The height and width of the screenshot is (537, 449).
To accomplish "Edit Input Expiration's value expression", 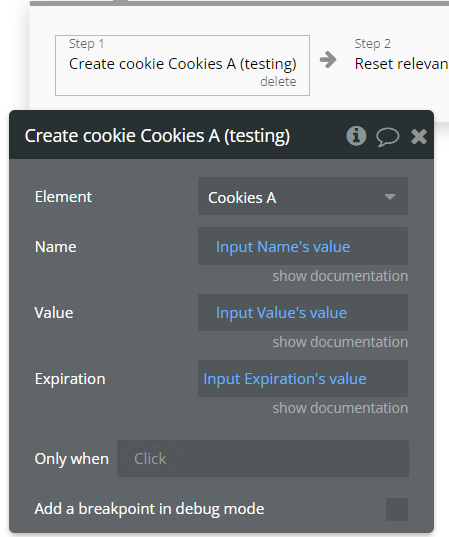I will (285, 379).
